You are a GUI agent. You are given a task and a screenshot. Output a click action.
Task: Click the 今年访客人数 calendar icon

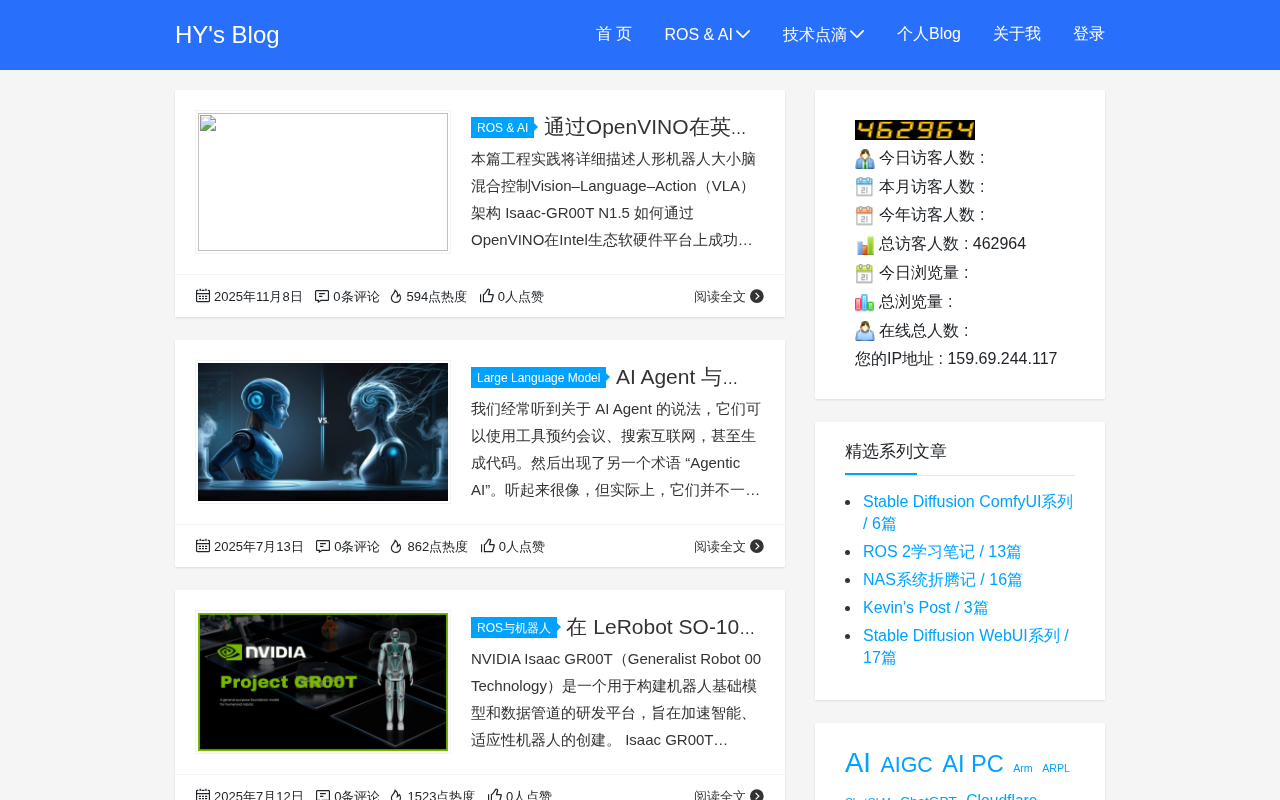click(865, 215)
